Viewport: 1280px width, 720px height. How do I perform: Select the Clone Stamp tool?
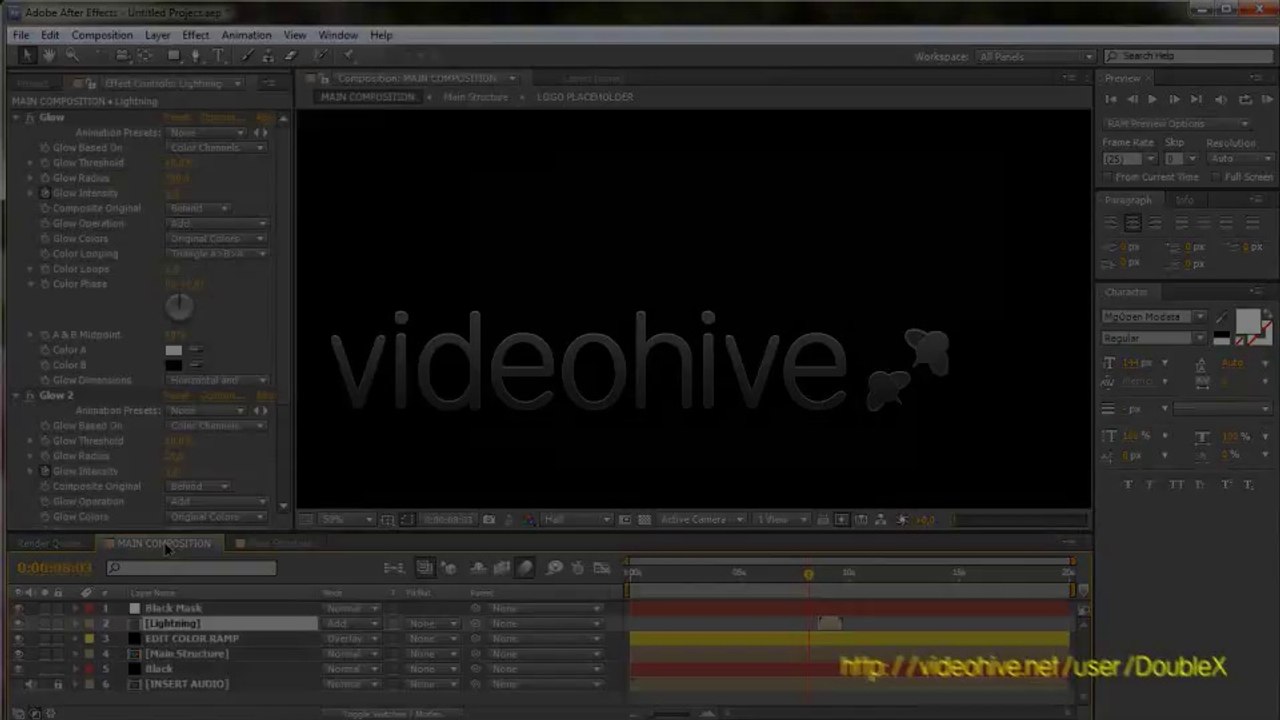pos(270,56)
